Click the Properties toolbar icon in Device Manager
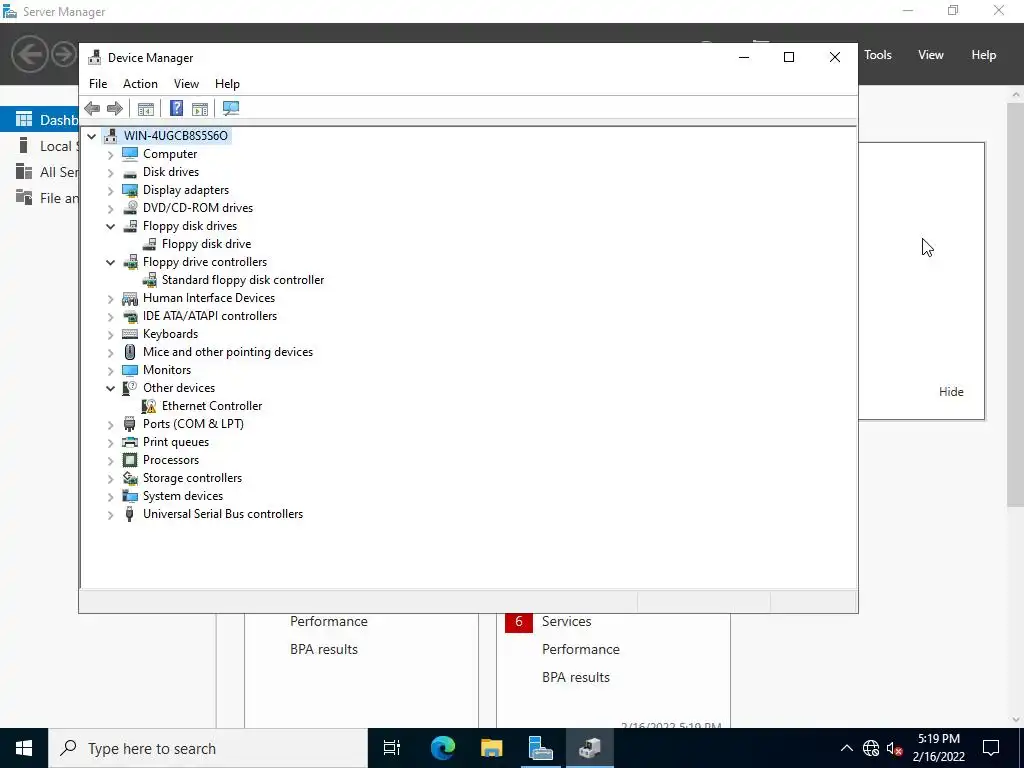This screenshot has width=1024, height=768. pos(146,108)
